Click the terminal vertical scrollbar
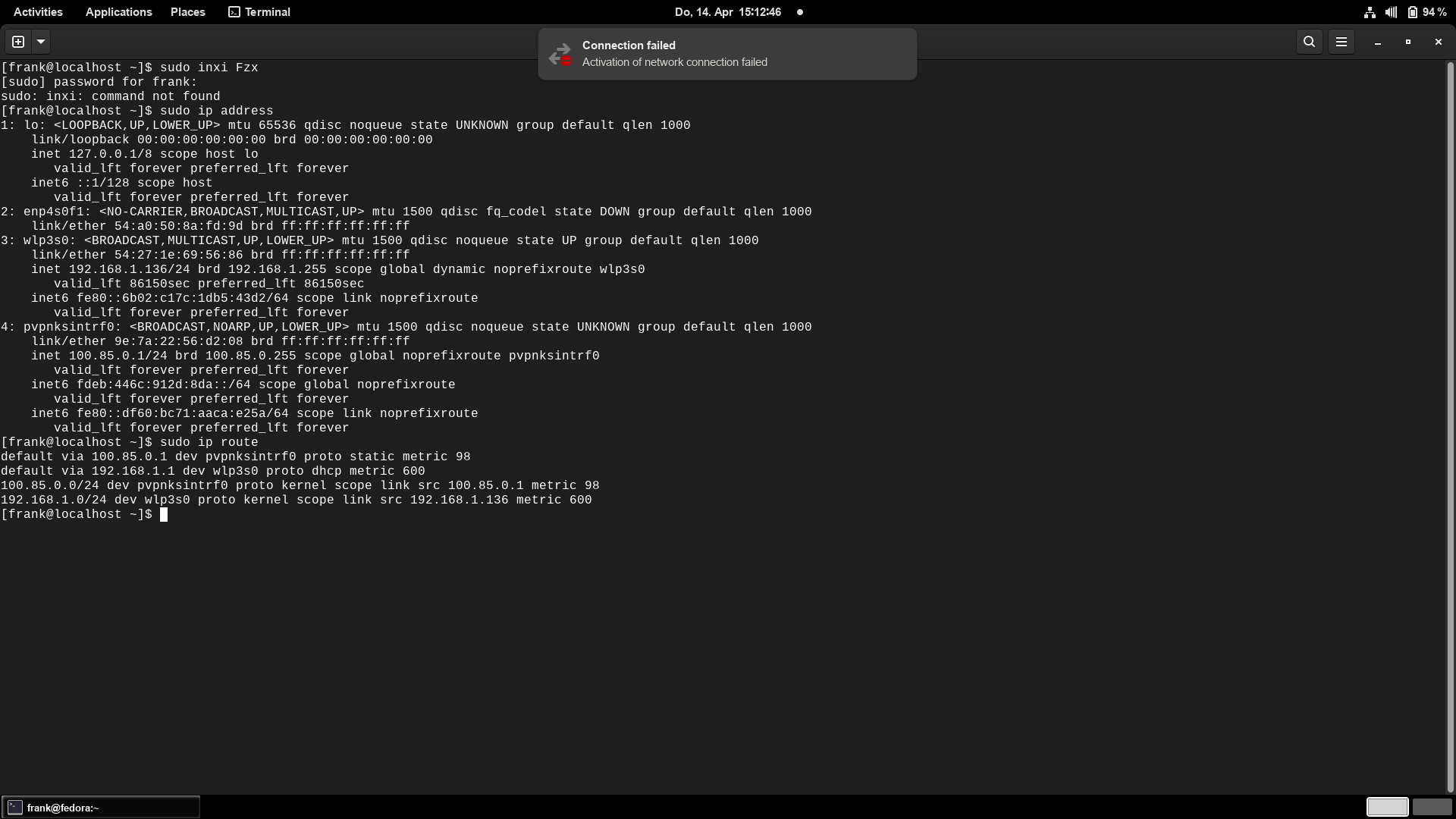1456x819 pixels. pyautogui.click(x=1450, y=425)
